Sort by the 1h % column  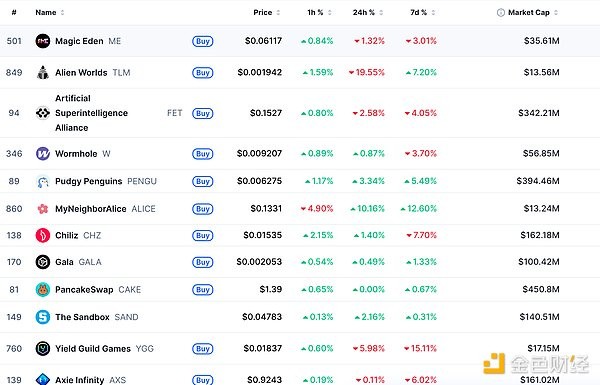click(319, 13)
